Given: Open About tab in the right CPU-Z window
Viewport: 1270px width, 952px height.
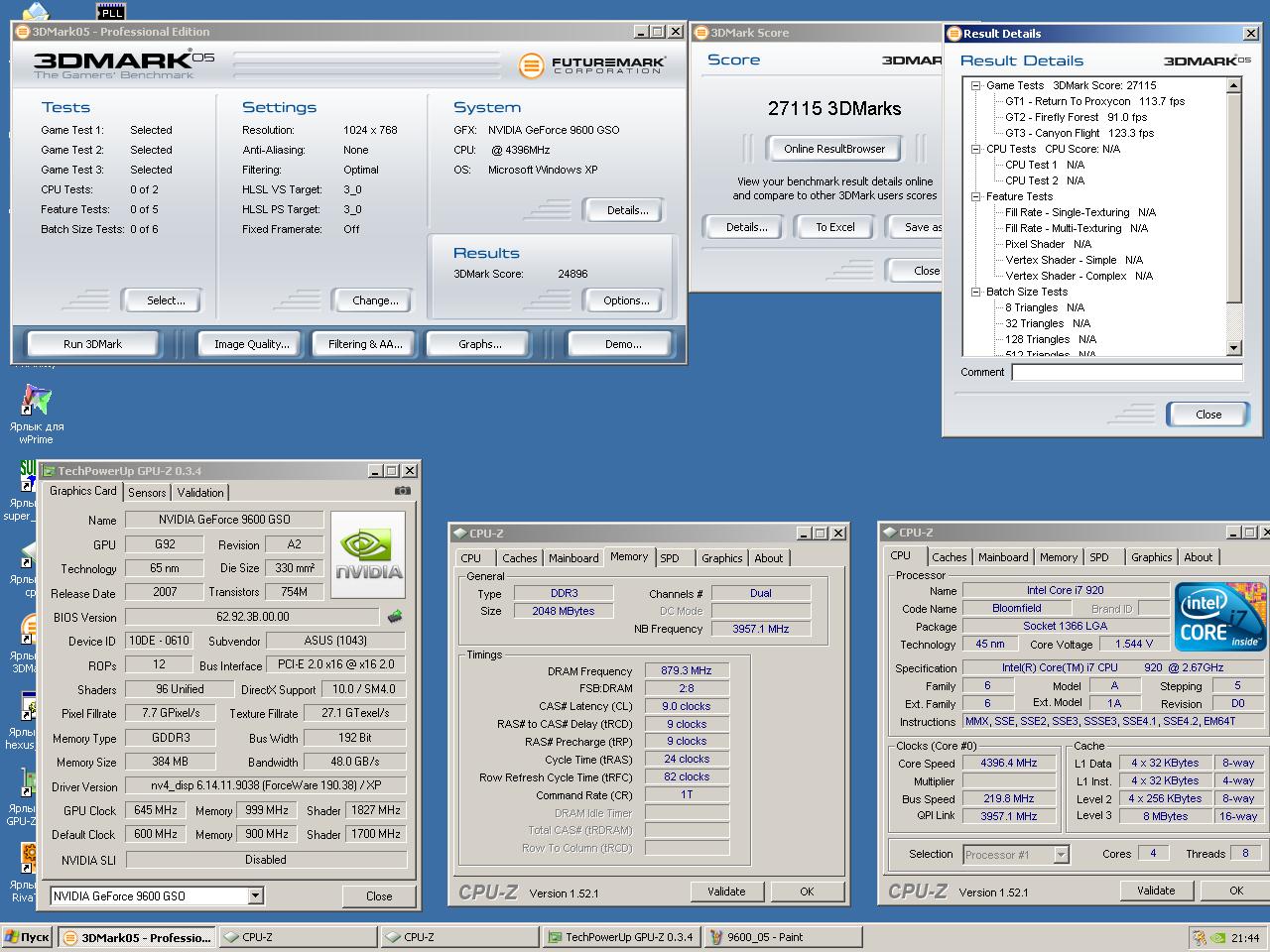Looking at the screenshot, I should click(1198, 557).
